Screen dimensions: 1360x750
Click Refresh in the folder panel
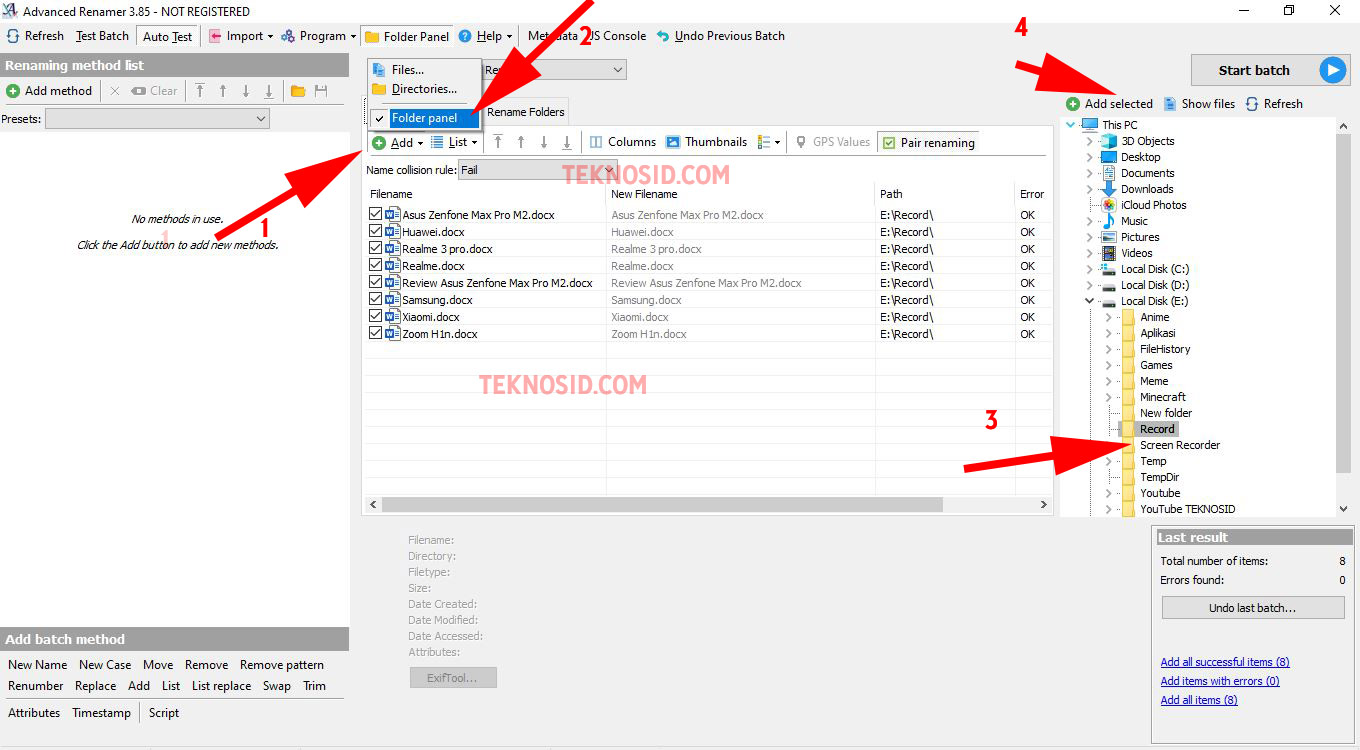[1274, 104]
